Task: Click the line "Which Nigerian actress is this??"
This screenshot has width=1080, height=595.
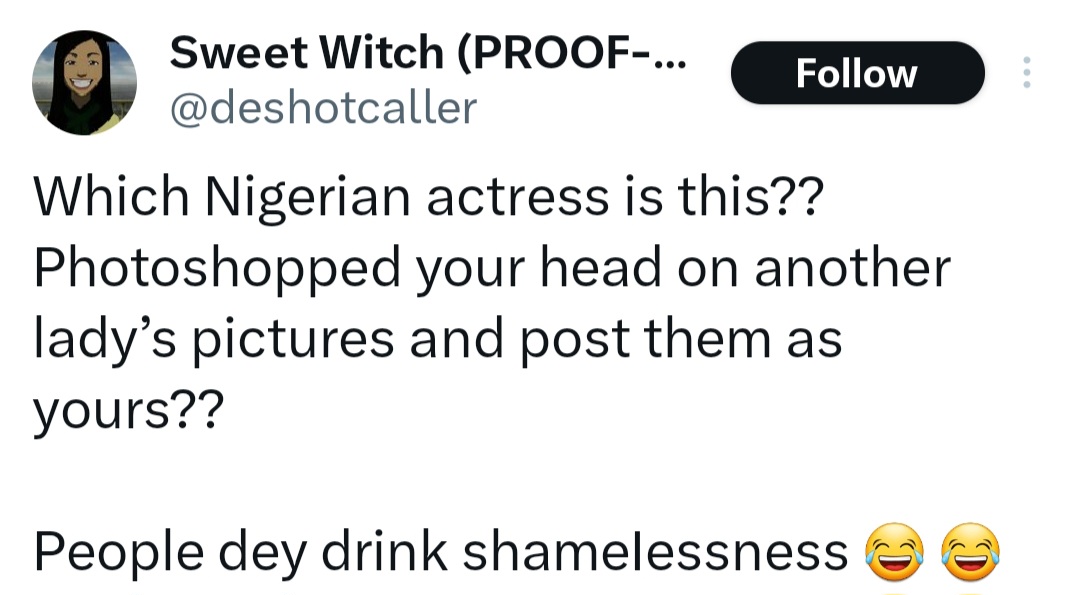Action: point(427,198)
